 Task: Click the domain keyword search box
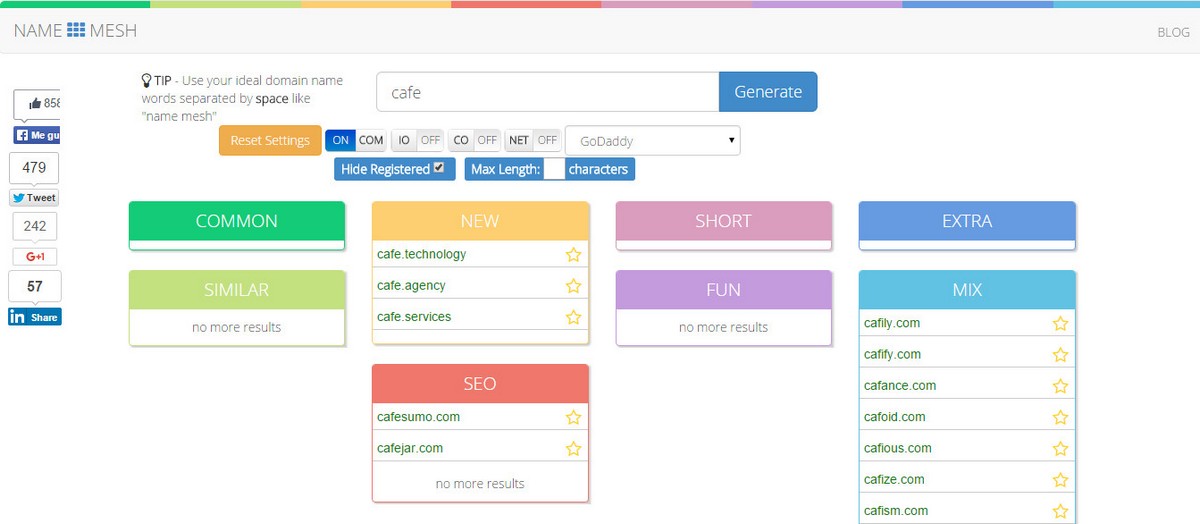[x=547, y=92]
